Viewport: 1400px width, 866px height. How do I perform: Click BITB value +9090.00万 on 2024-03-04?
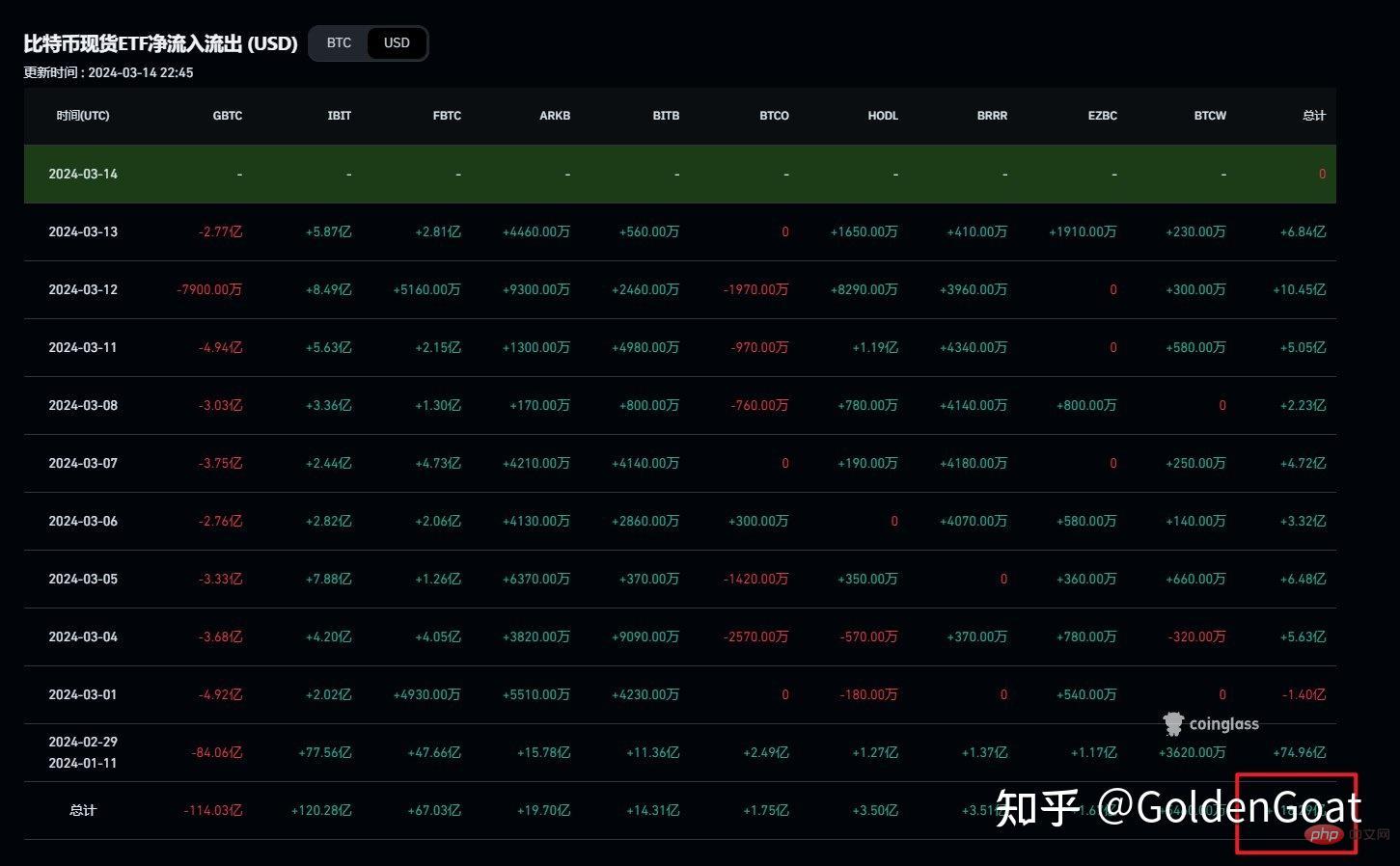645,637
